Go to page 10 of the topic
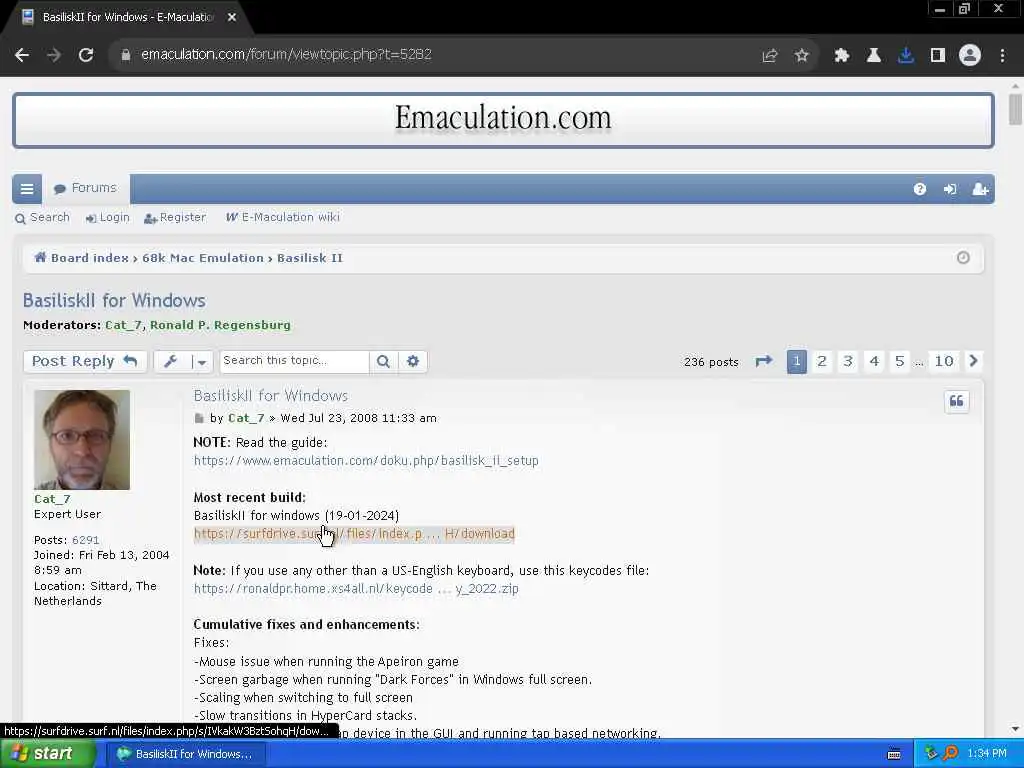The image size is (1024, 768). (944, 361)
